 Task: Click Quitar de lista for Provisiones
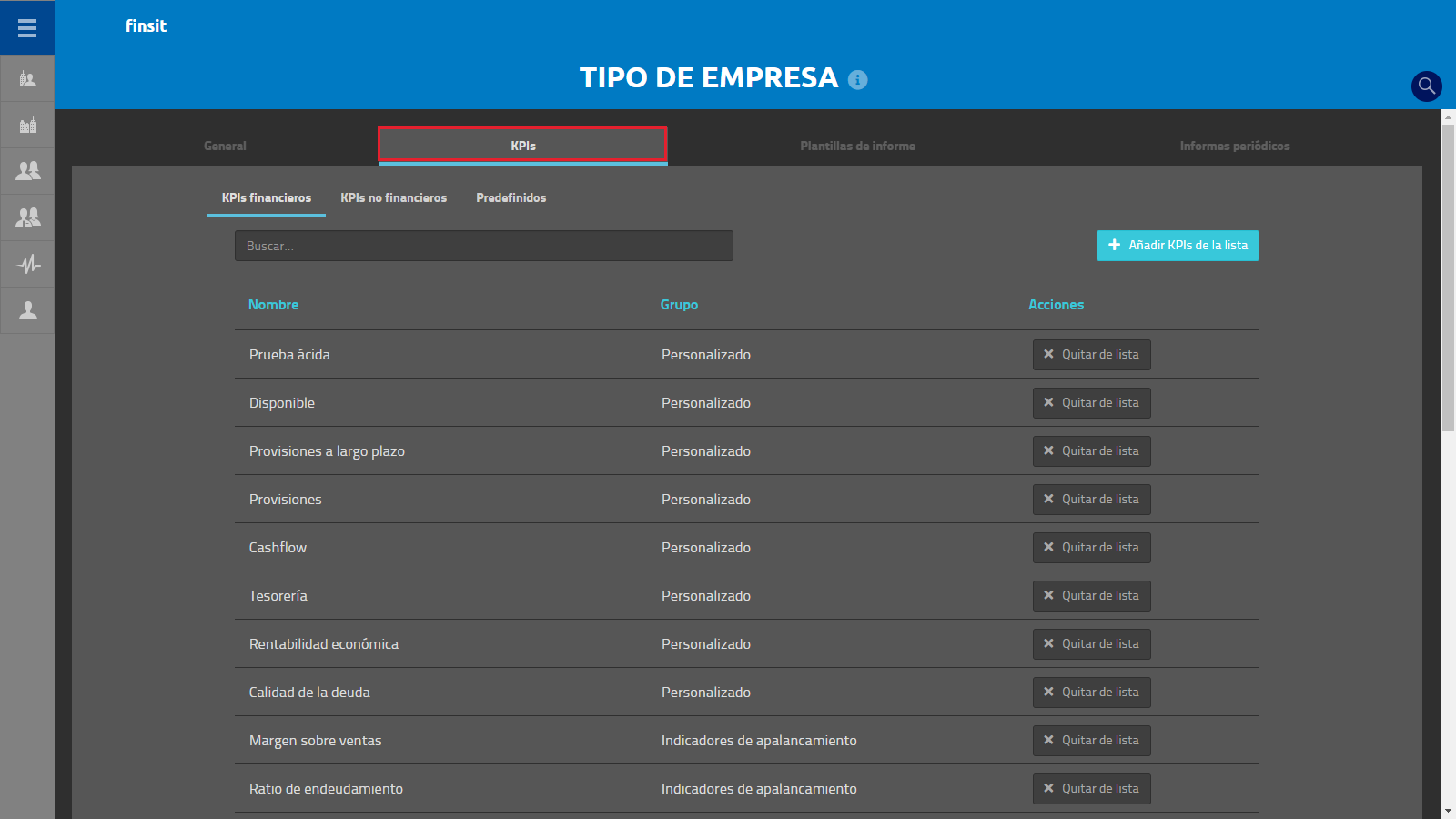tap(1091, 500)
